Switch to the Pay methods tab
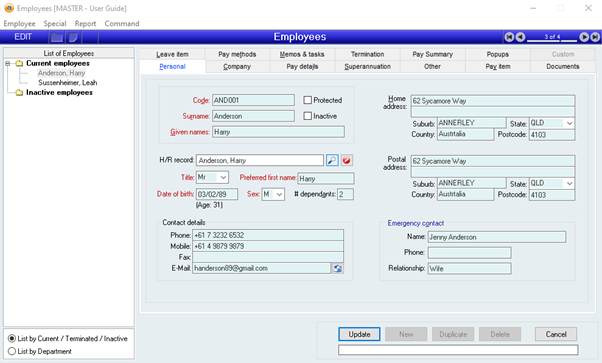The height and width of the screenshot is (363, 602). click(x=237, y=54)
